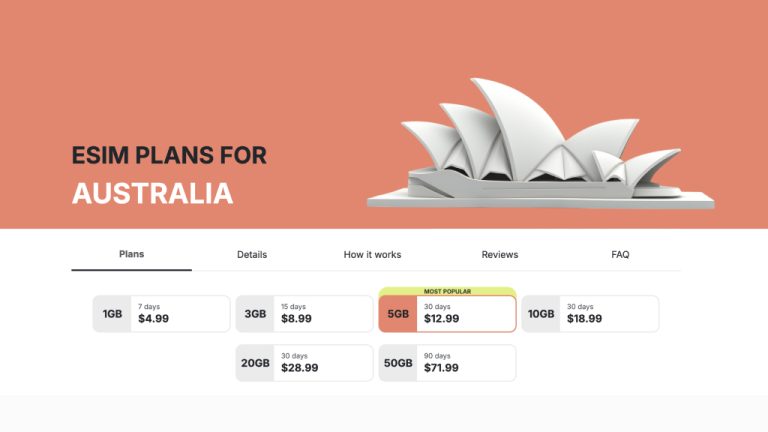This screenshot has height=432, width=768.
Task: Click the $28.99 price
Action: pos(299,368)
